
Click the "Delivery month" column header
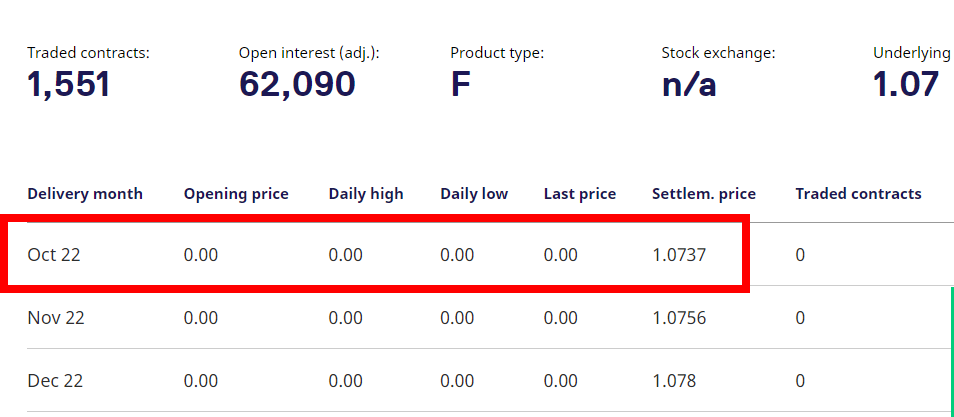[85, 194]
